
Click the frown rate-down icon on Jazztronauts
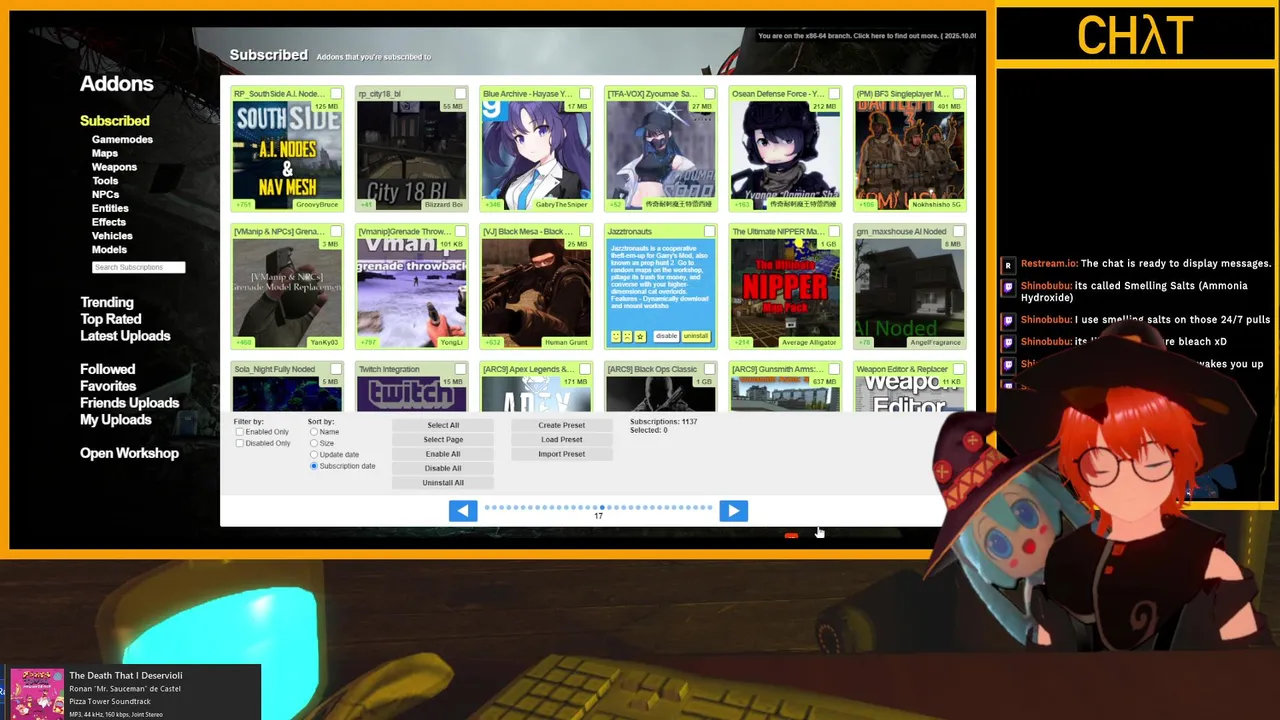pos(628,336)
